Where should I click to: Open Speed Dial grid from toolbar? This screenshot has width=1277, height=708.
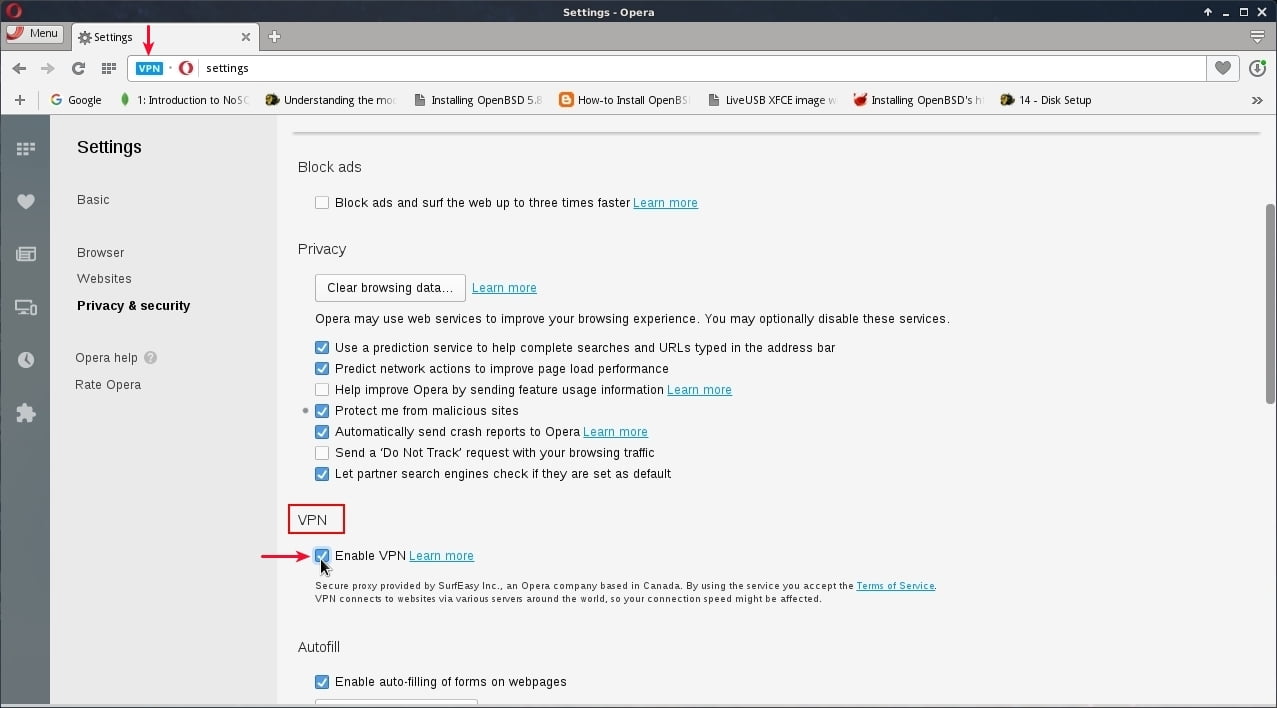(109, 68)
